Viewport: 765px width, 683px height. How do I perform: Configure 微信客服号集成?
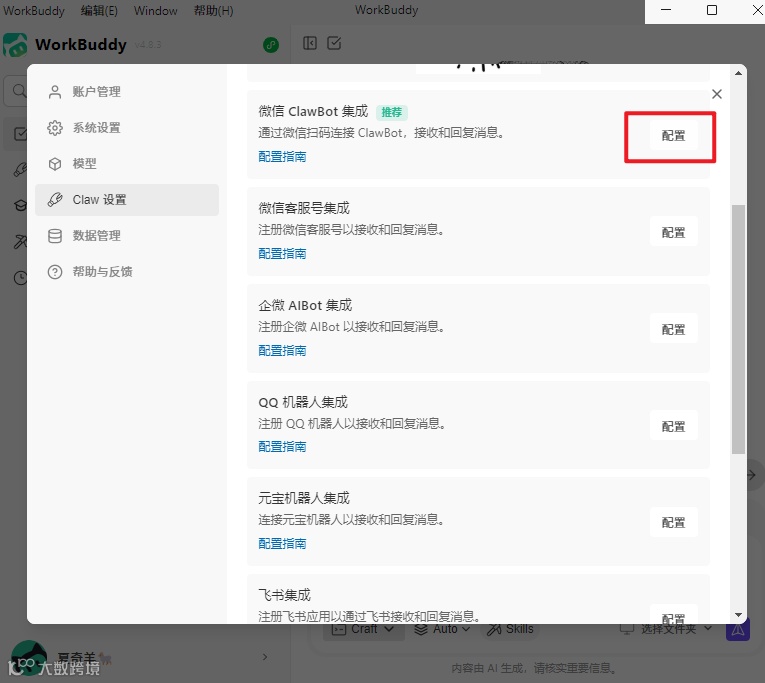(673, 232)
